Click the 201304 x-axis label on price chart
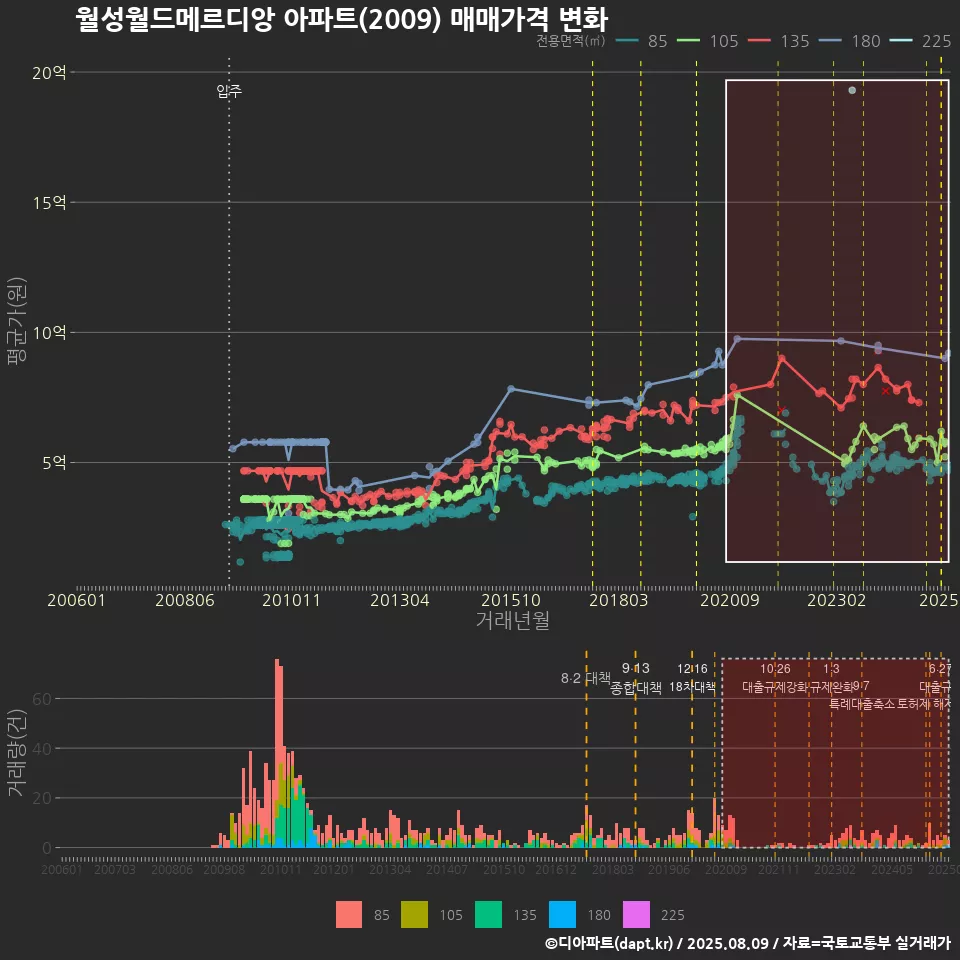Viewport: 960px width, 960px height. pyautogui.click(x=399, y=600)
